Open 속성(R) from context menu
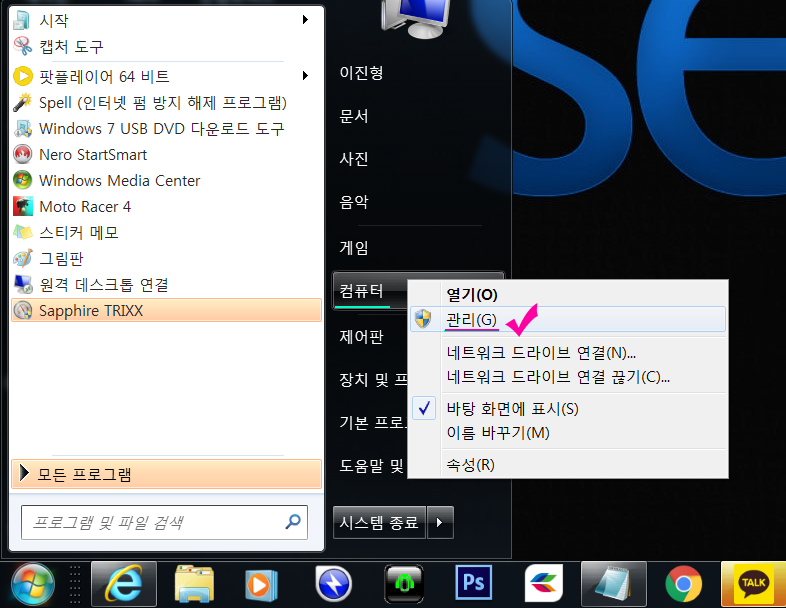This screenshot has width=786, height=608. [x=568, y=465]
